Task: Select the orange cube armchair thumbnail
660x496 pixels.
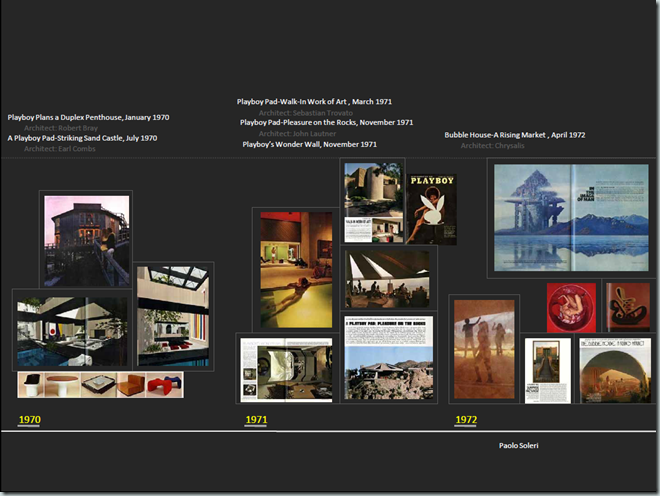Action: (131, 385)
